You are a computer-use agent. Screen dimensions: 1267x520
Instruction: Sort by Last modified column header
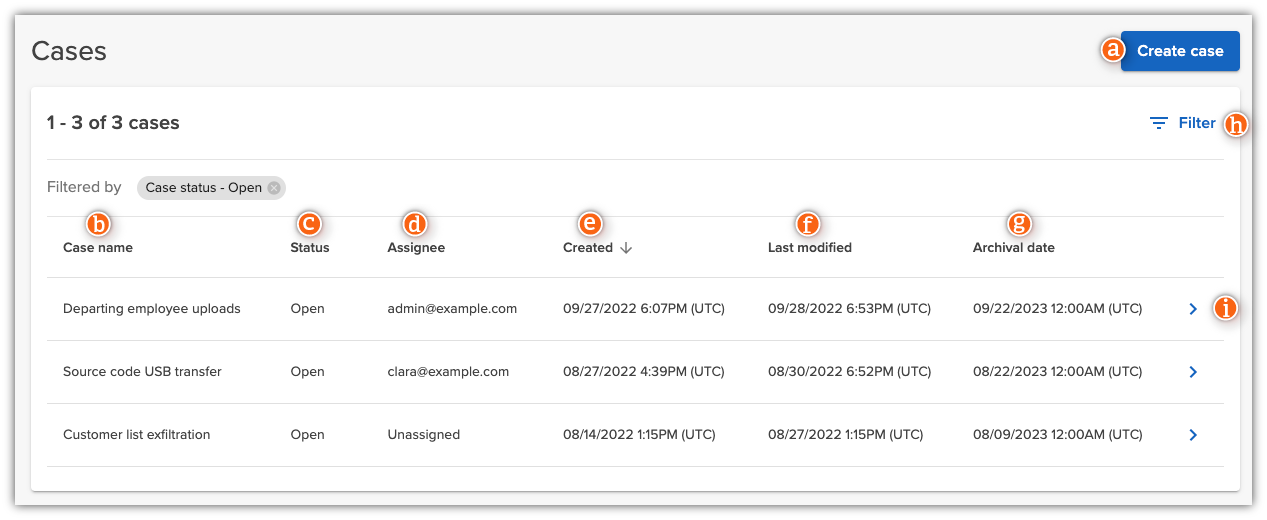[810, 247]
